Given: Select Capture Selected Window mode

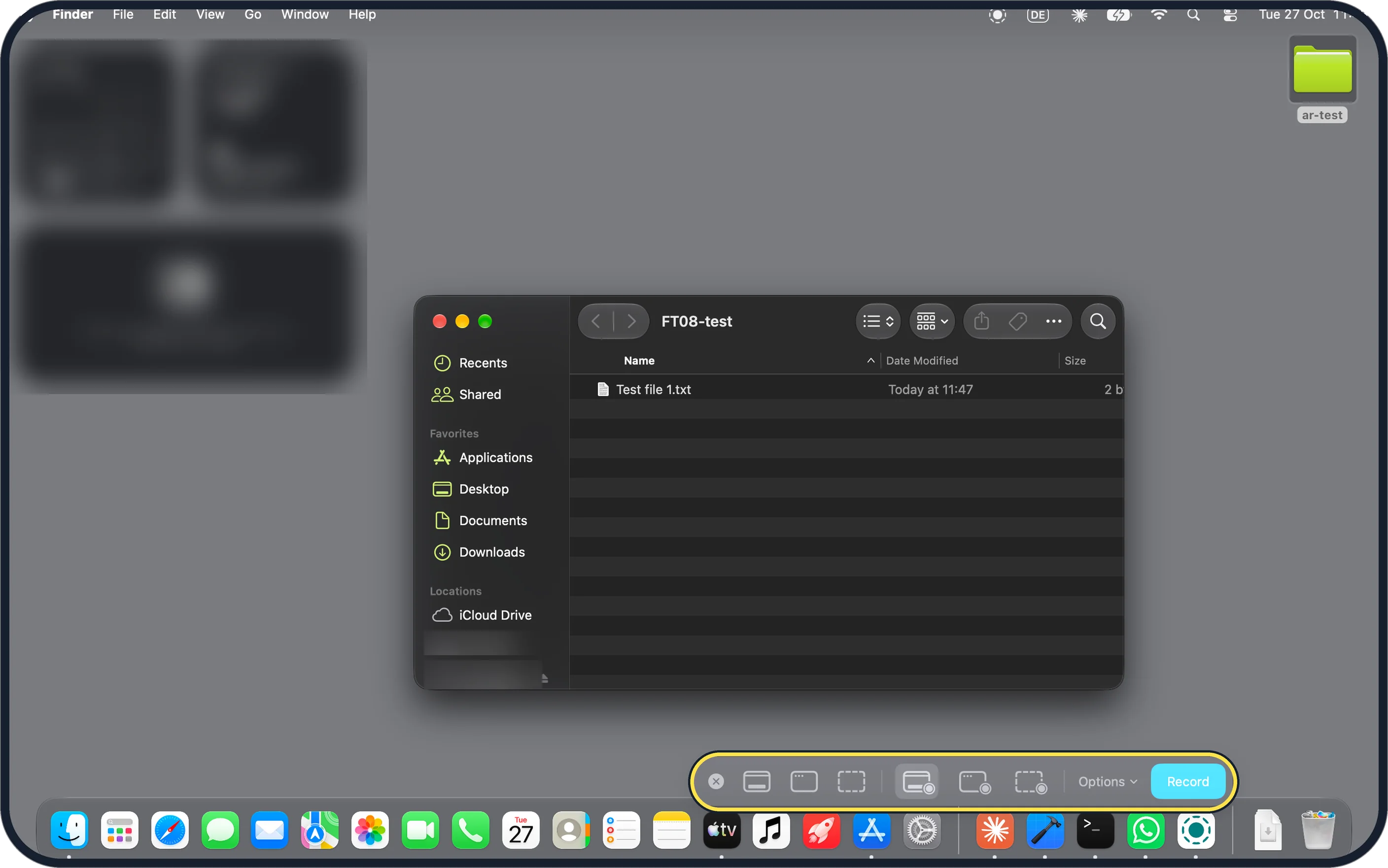Looking at the screenshot, I should (803, 781).
